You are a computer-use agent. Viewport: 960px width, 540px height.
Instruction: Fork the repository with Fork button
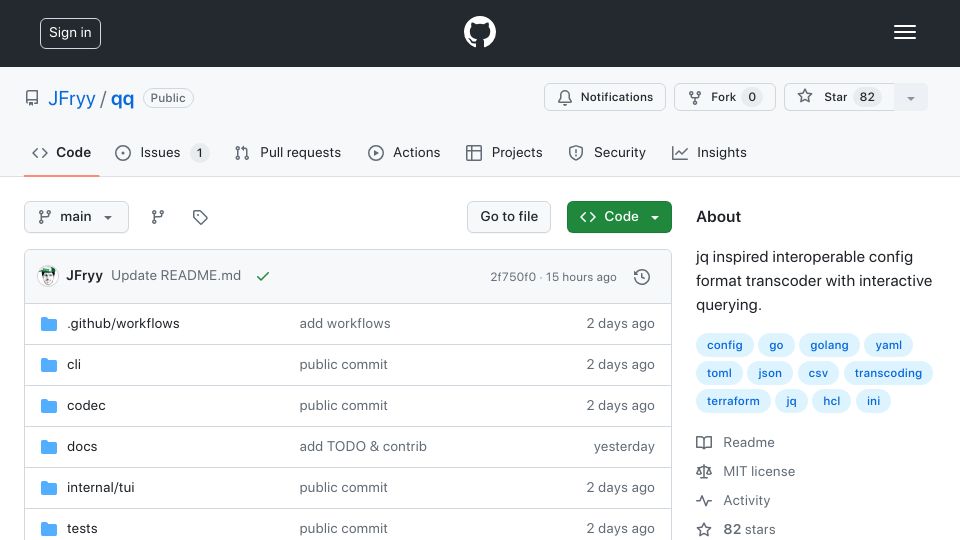[725, 97]
